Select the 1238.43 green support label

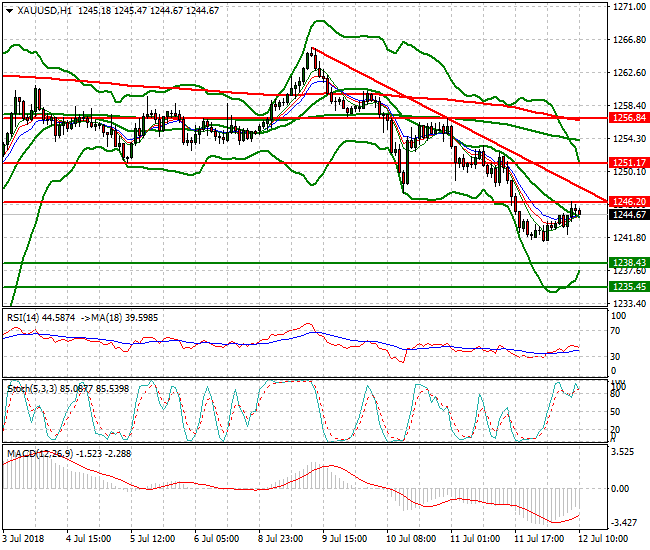[x=627, y=262]
